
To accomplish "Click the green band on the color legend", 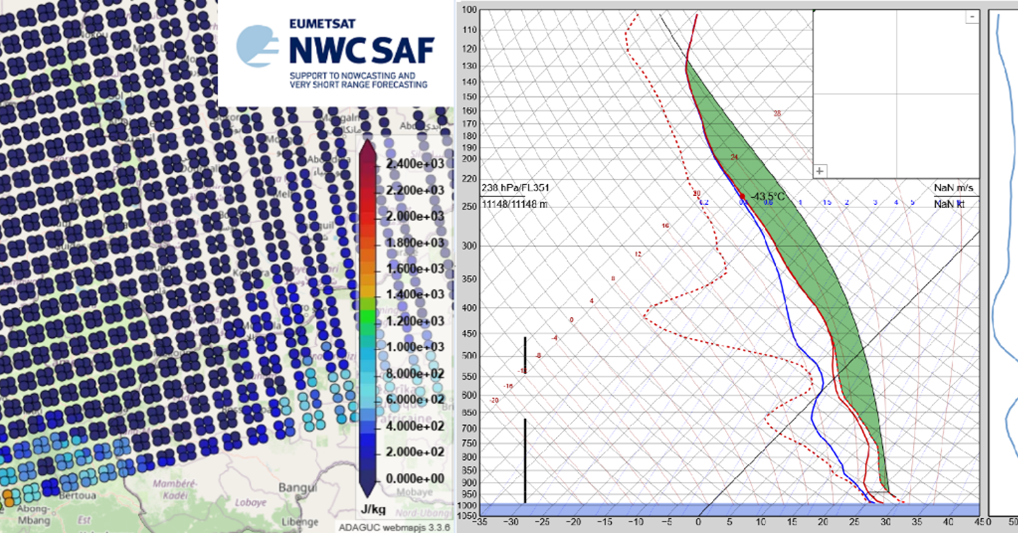I will pyautogui.click(x=368, y=321).
